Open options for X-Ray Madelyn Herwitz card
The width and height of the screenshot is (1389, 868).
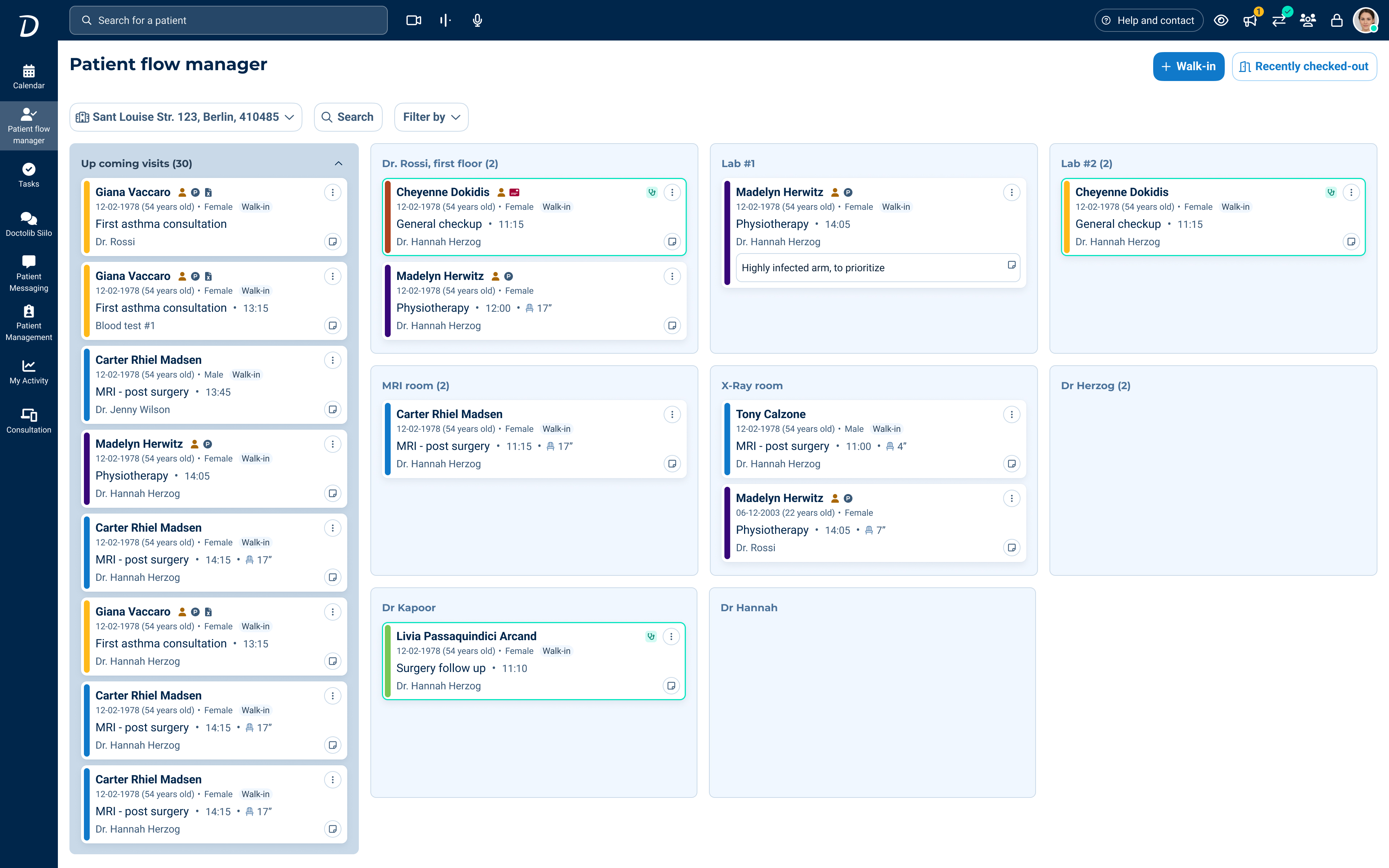pos(1011,498)
